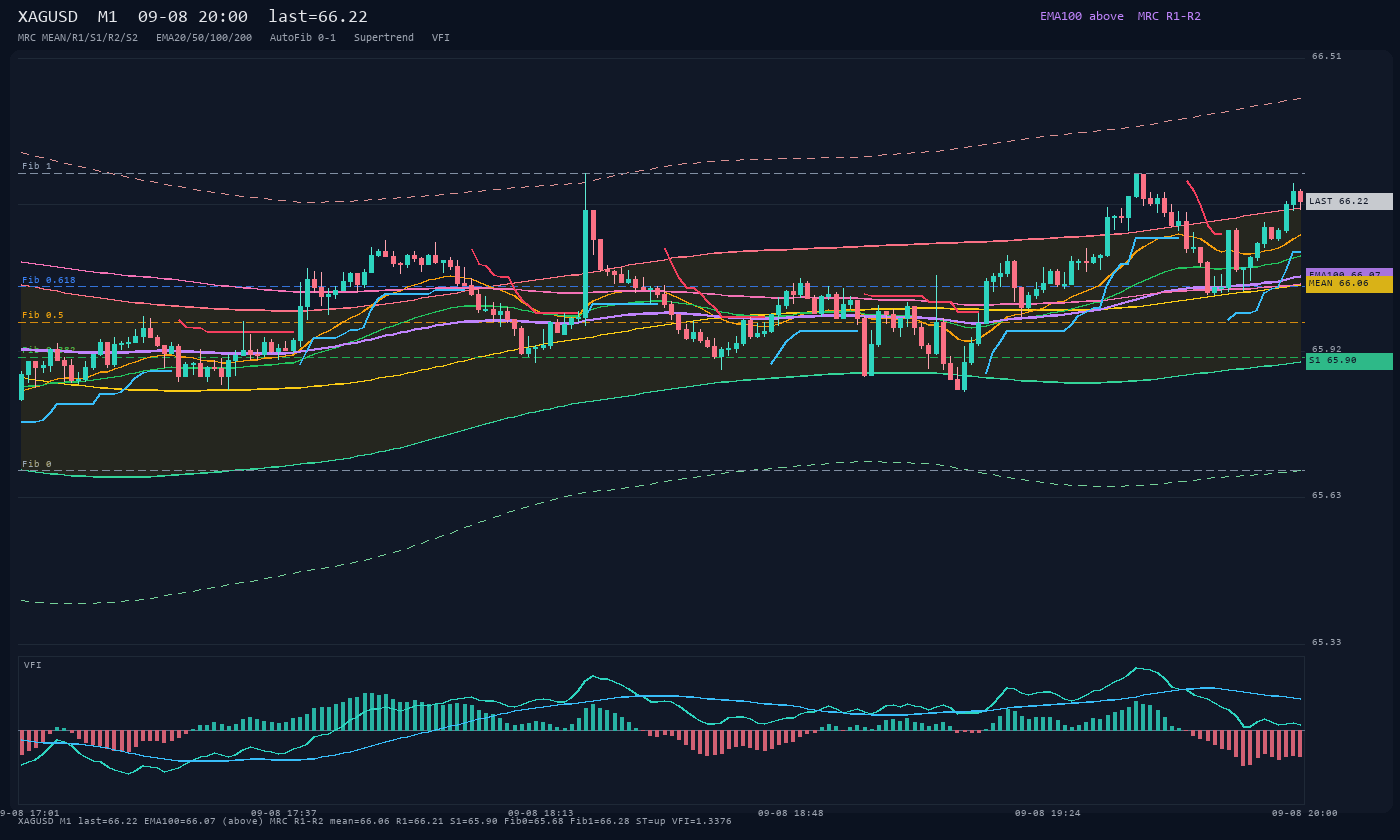Click the 09-08 20:00 timestamp in the header
Screen dimensions: 1400x840
coord(193,17)
